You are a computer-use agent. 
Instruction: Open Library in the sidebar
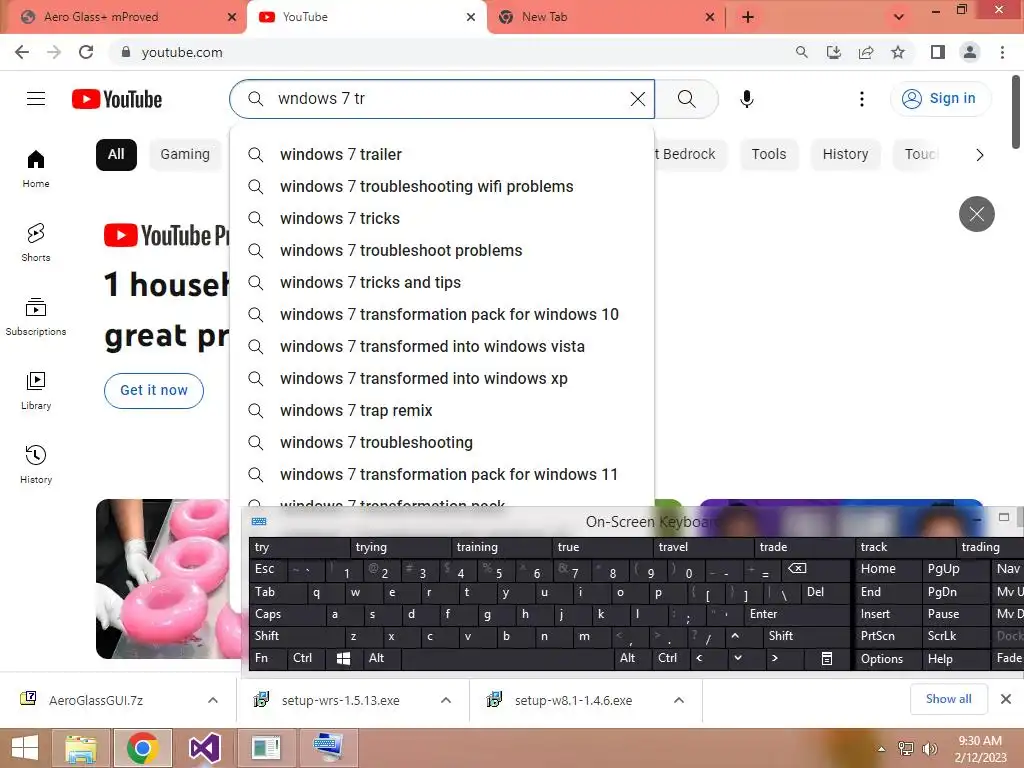pos(36,391)
